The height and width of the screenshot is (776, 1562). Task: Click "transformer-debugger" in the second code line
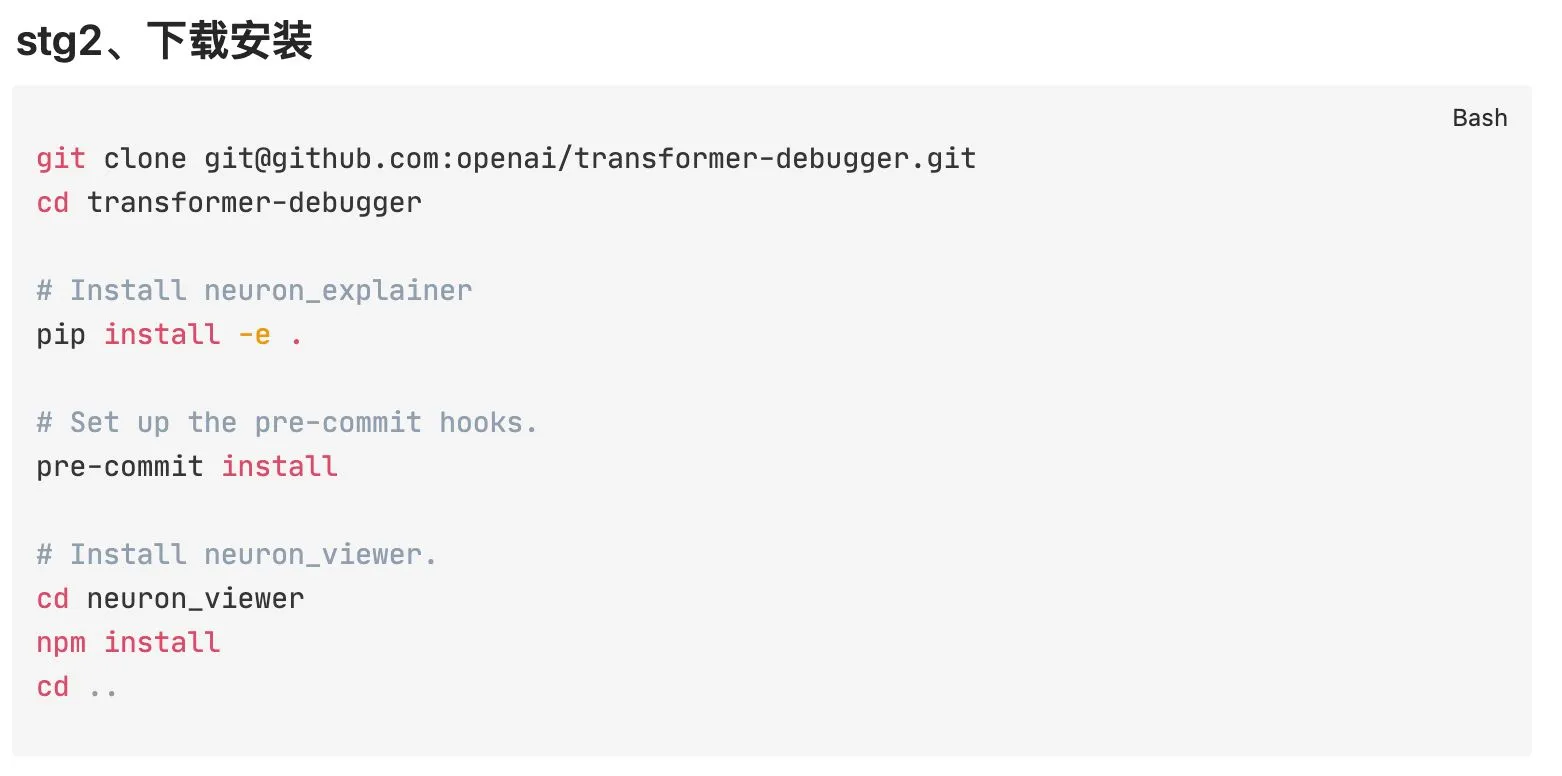tap(254, 202)
